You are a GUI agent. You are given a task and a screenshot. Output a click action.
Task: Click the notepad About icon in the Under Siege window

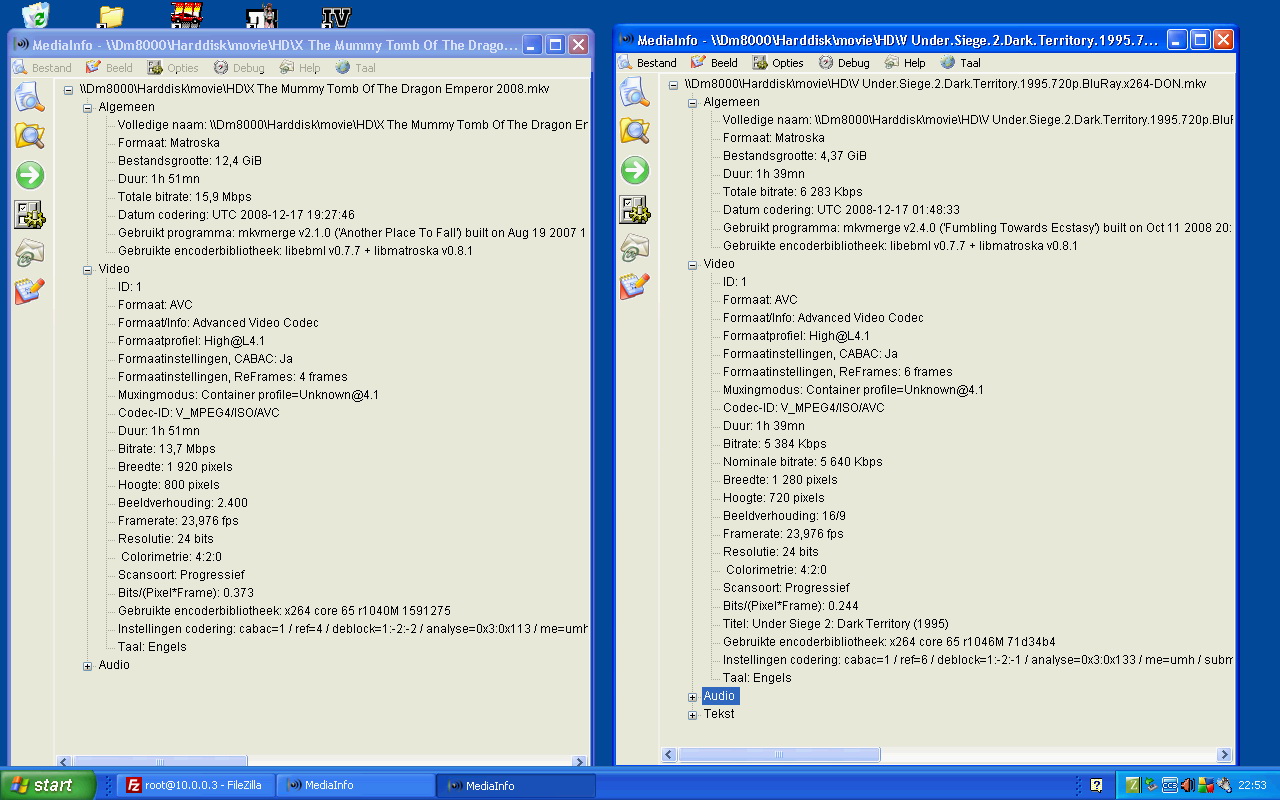coord(634,286)
